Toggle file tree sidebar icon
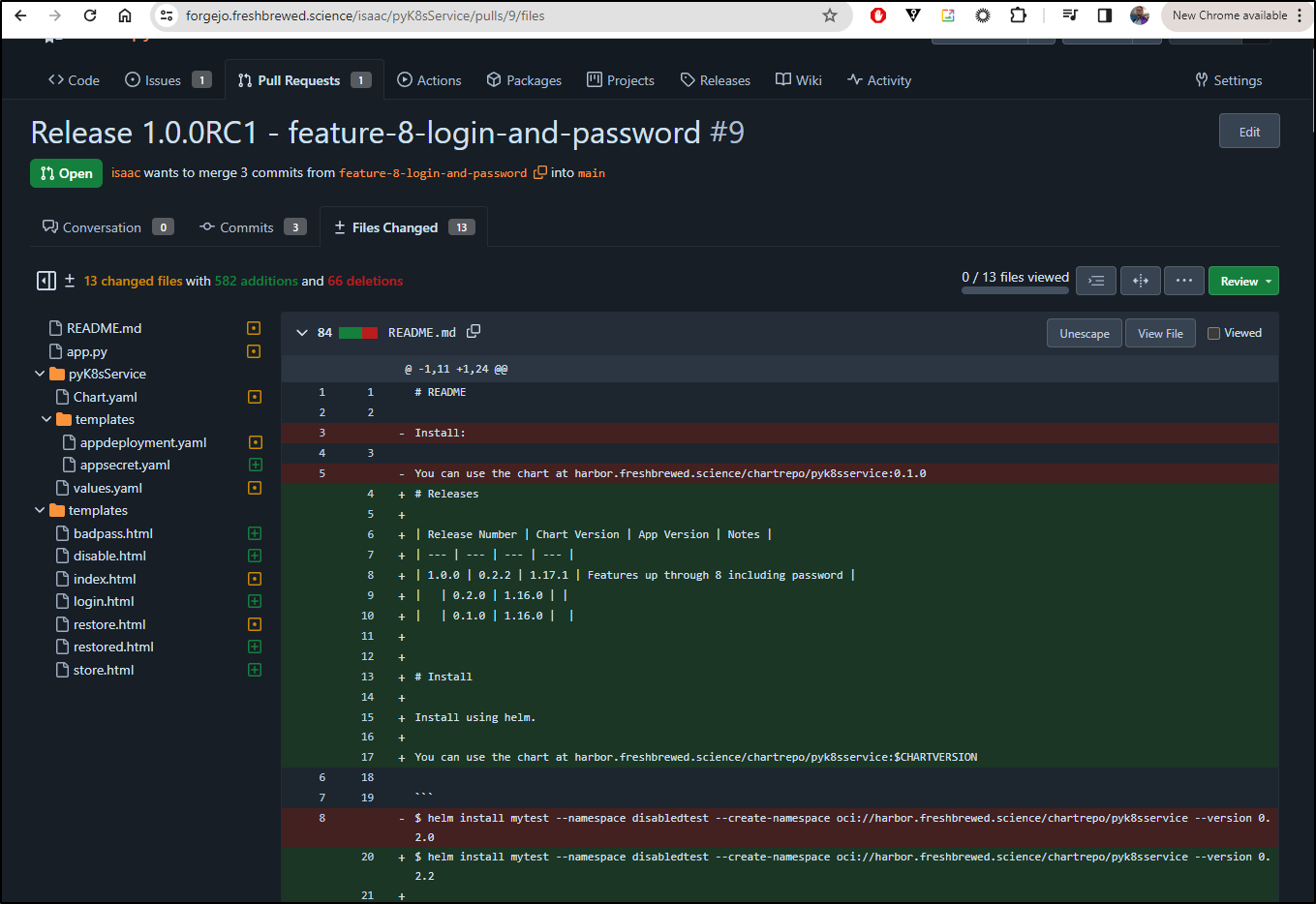This screenshot has height=904, width=1316. [46, 281]
